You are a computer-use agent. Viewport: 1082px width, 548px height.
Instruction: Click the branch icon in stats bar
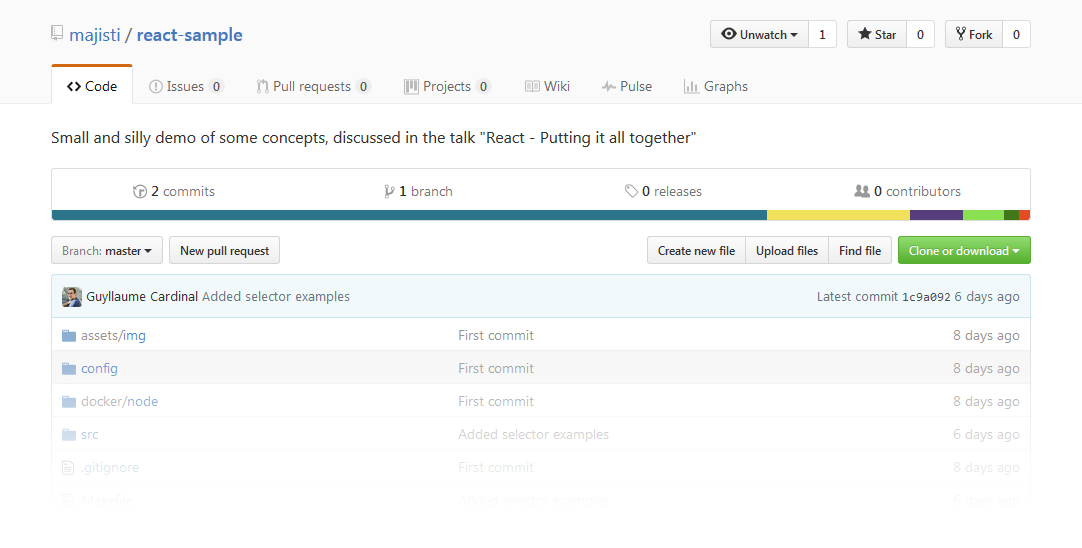pos(389,191)
